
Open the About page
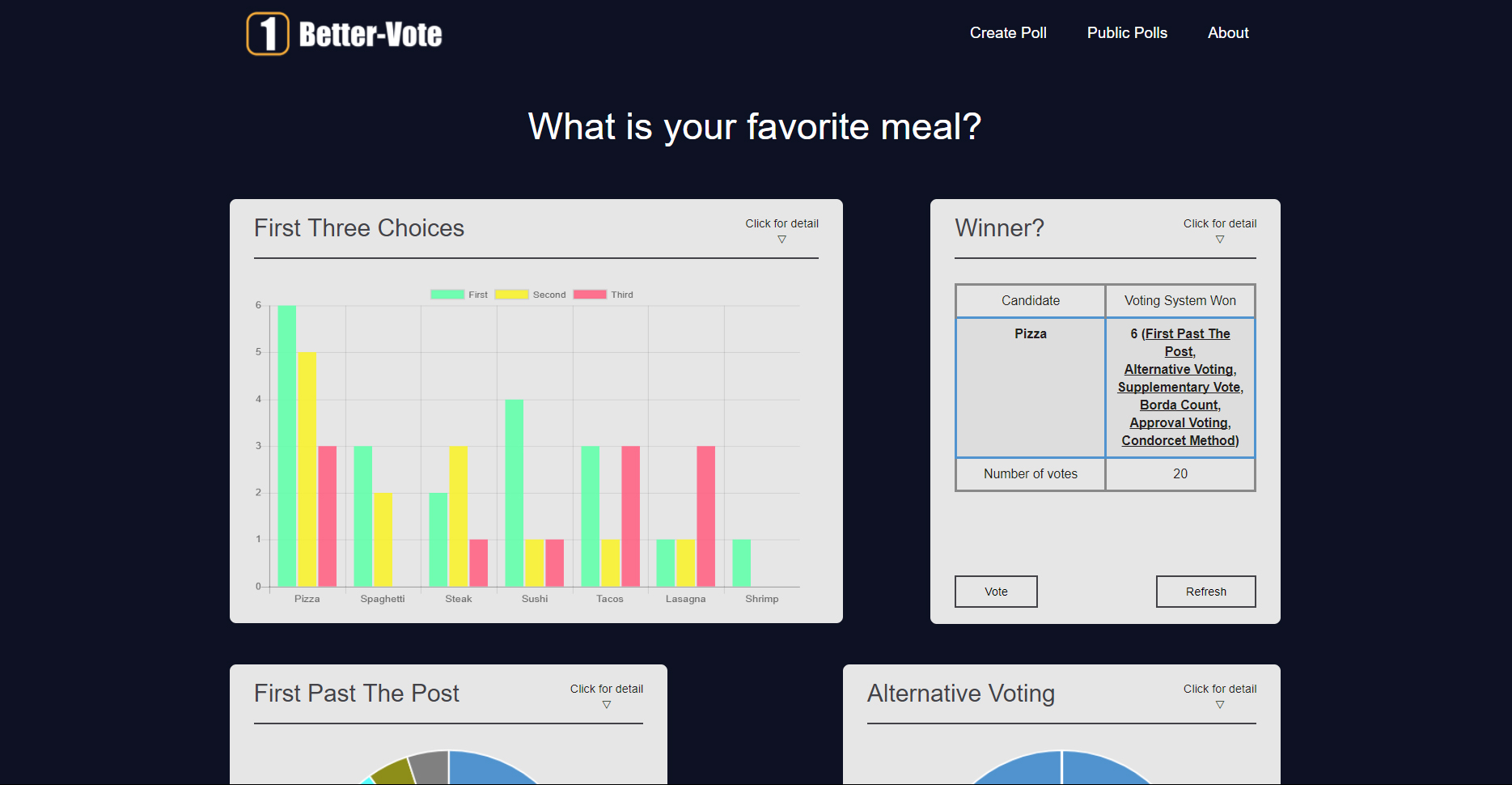tap(1228, 33)
